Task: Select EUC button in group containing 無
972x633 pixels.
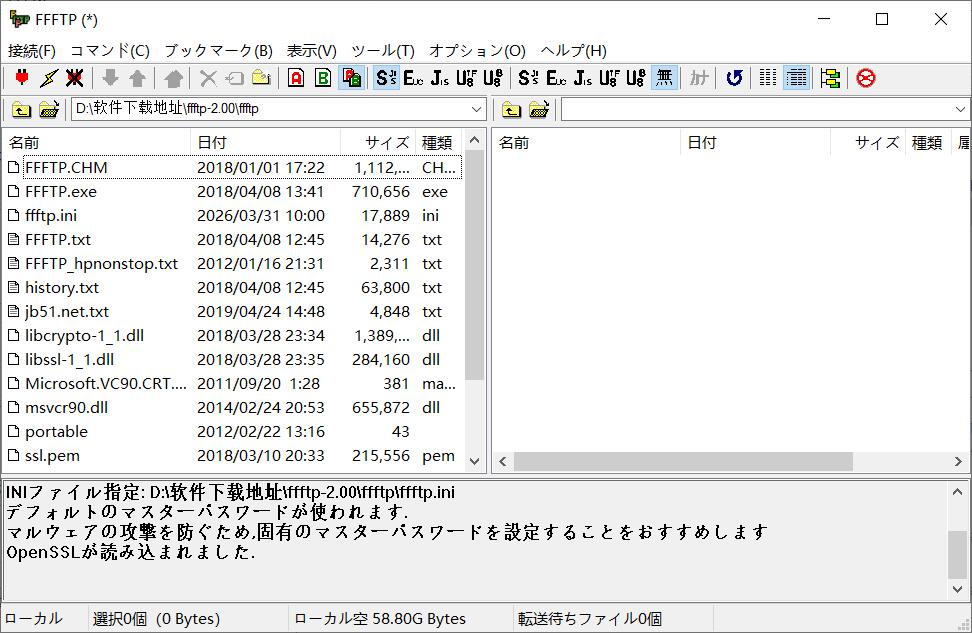Action: pyautogui.click(x=556, y=78)
